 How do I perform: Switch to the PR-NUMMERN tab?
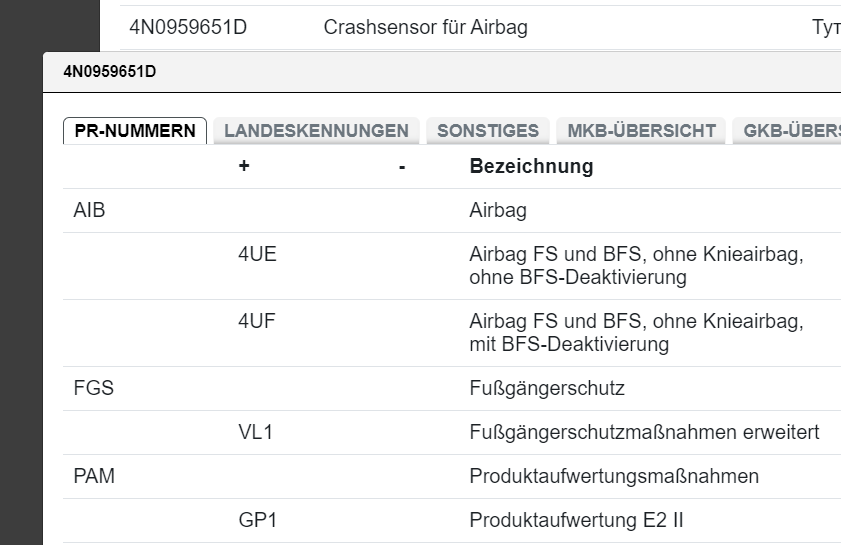(x=135, y=131)
